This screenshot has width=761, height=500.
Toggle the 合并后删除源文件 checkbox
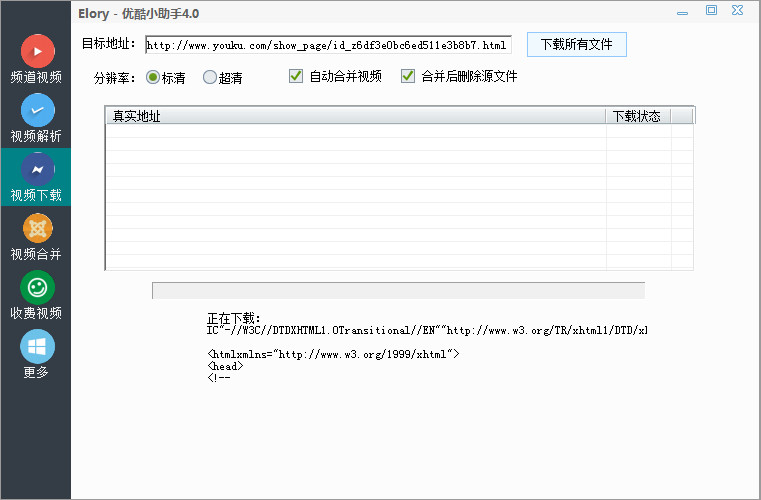click(408, 76)
